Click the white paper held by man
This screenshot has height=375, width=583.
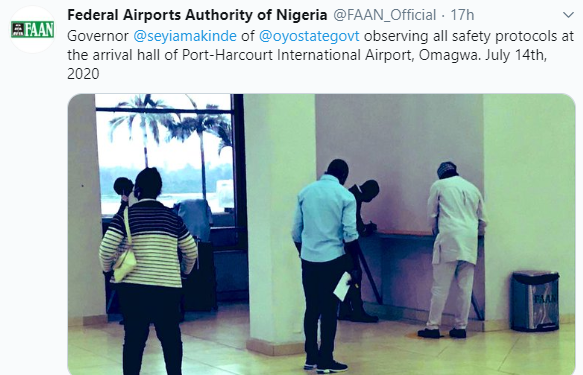pyautogui.click(x=342, y=286)
